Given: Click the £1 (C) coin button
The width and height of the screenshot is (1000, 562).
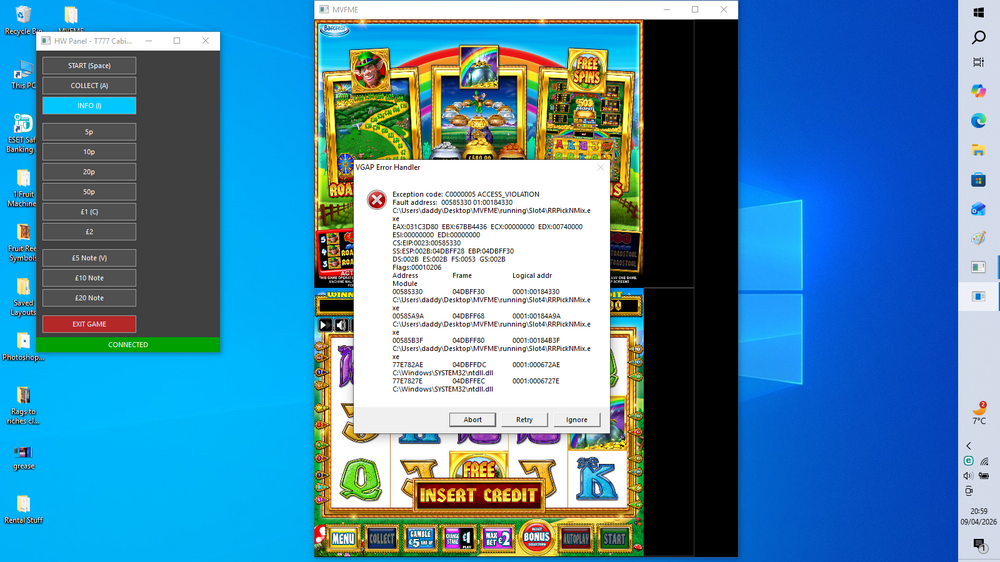Looking at the screenshot, I should tap(89, 212).
